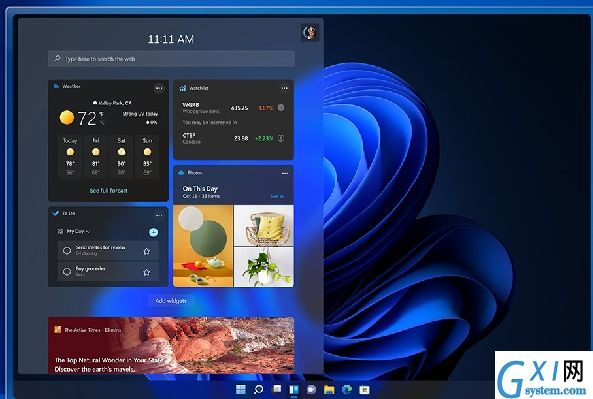Click the 'Buy groceries' task text
Image resolution: width=593 pixels, height=399 pixels.
click(90, 269)
